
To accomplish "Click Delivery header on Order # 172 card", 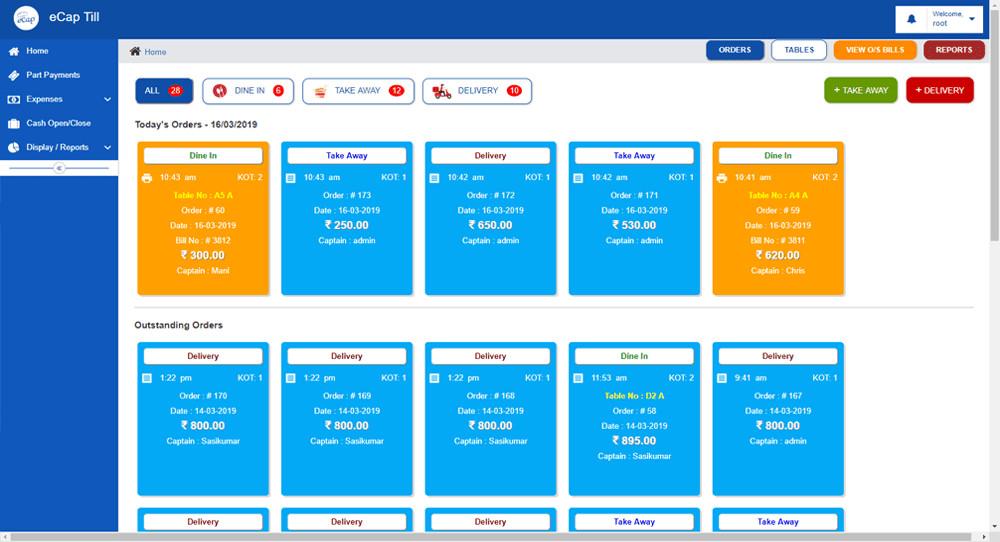I will [490, 156].
